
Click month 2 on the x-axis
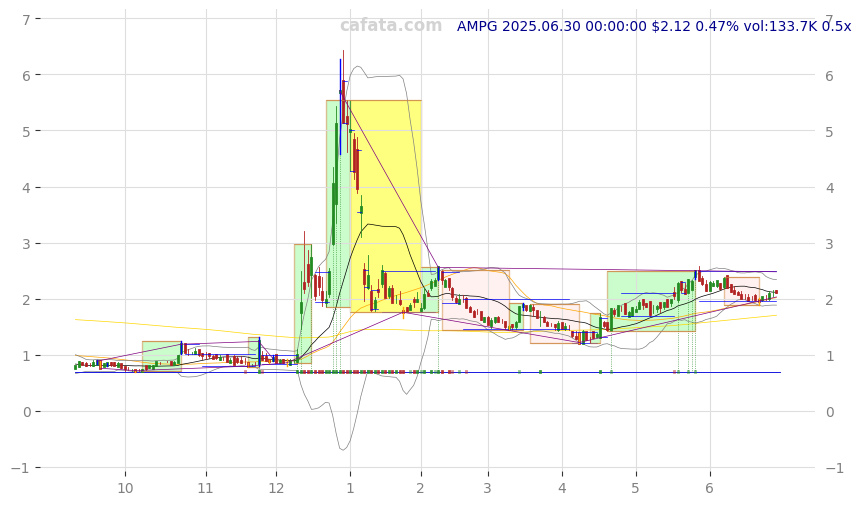pos(421,489)
